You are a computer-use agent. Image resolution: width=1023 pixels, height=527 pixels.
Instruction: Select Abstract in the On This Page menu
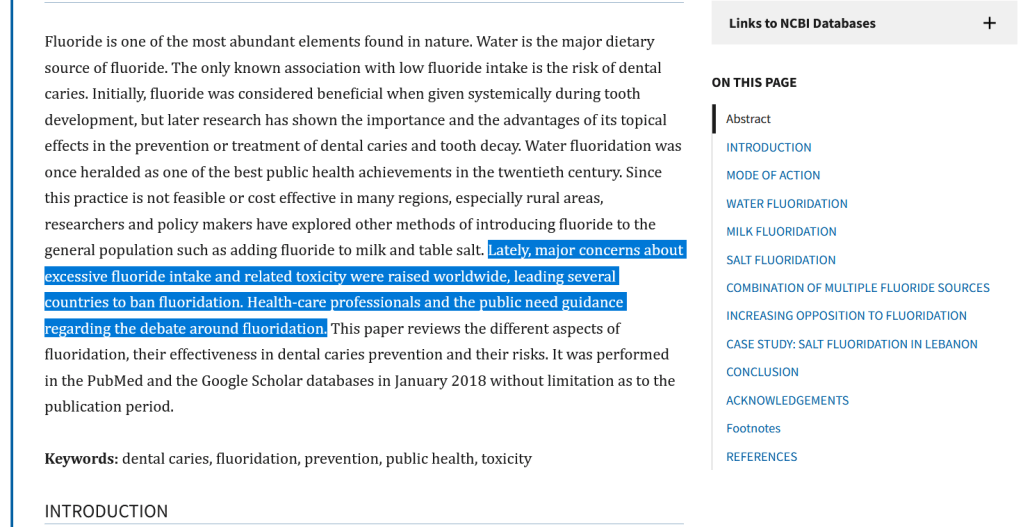point(748,119)
